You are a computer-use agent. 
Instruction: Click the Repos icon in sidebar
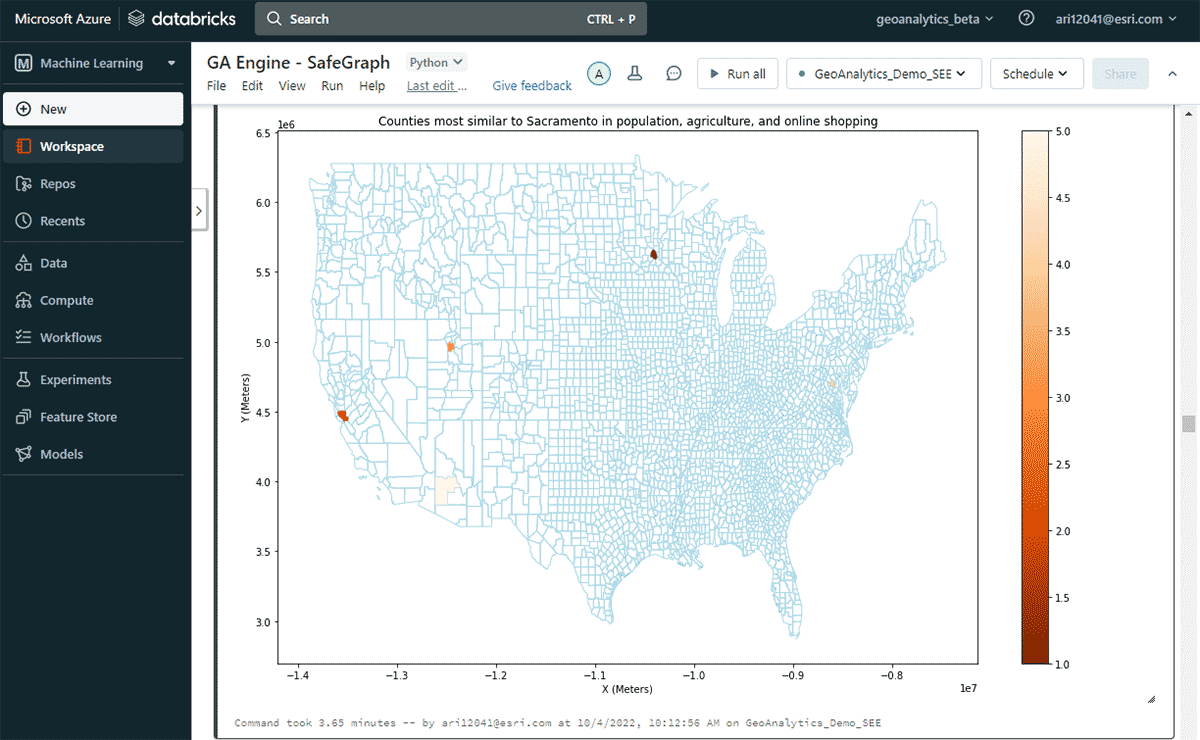click(x=24, y=184)
